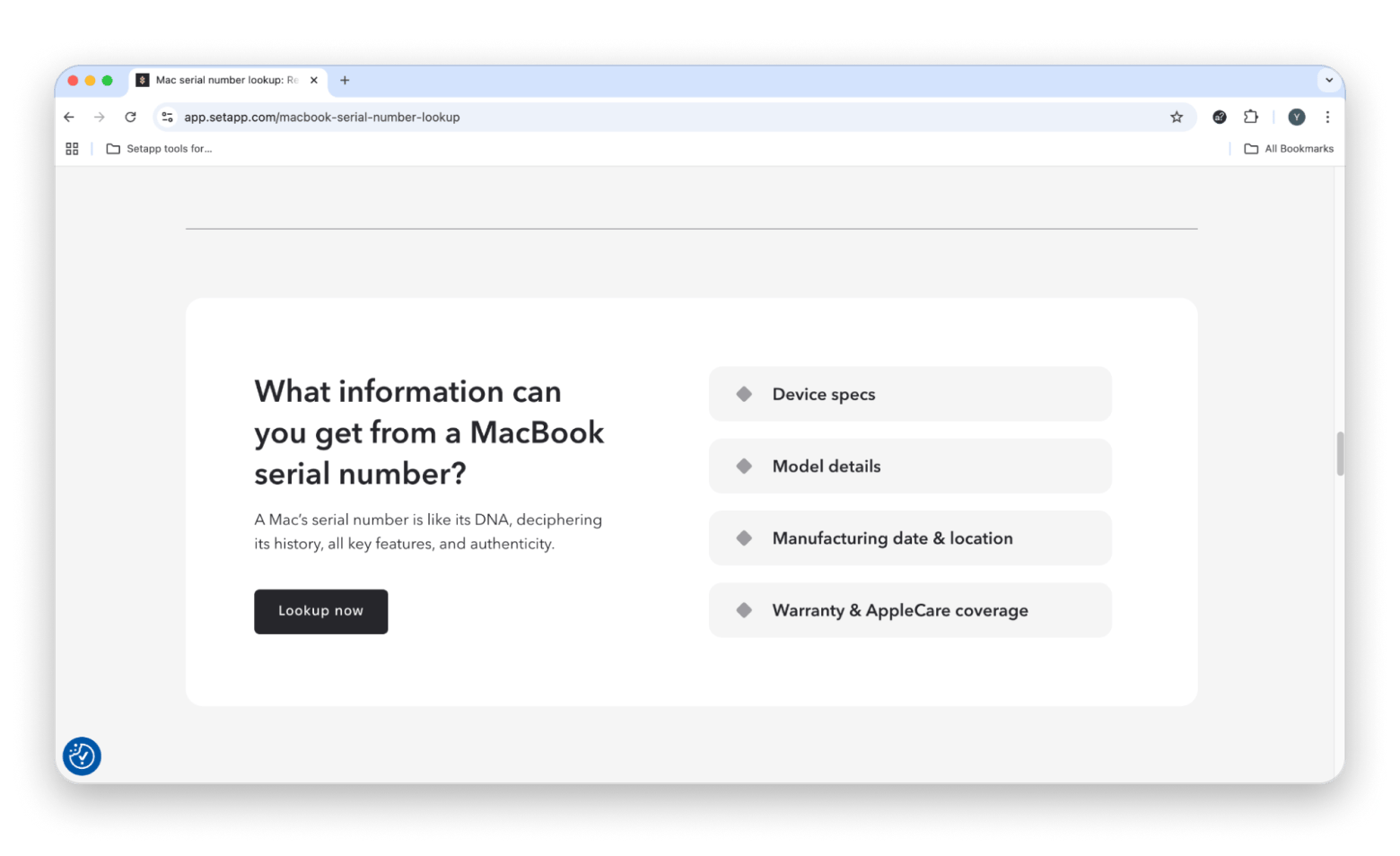Open the Setapp tools bookmark folder
1400x856 pixels.
(159, 149)
